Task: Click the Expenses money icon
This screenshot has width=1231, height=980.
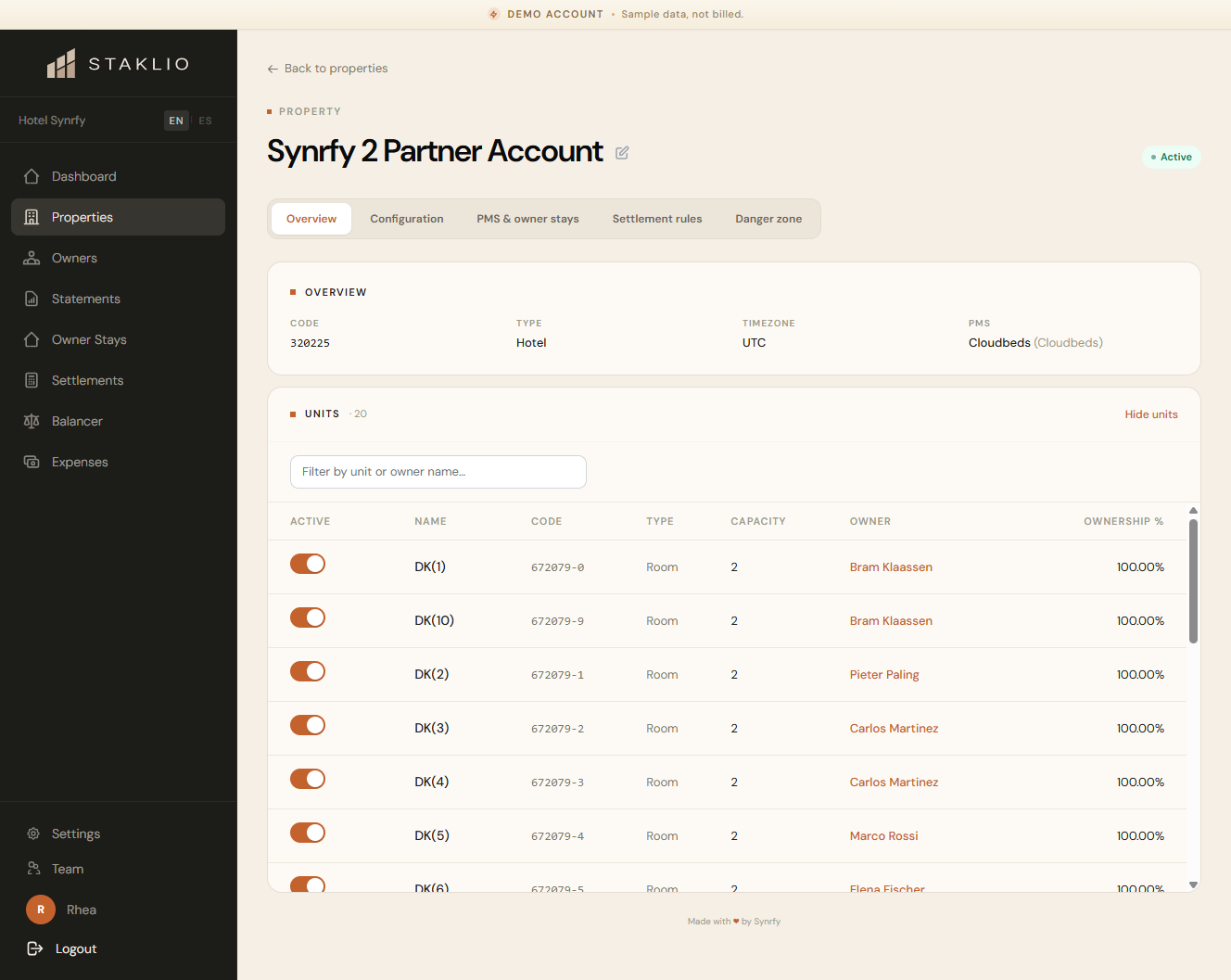Action: tap(32, 462)
